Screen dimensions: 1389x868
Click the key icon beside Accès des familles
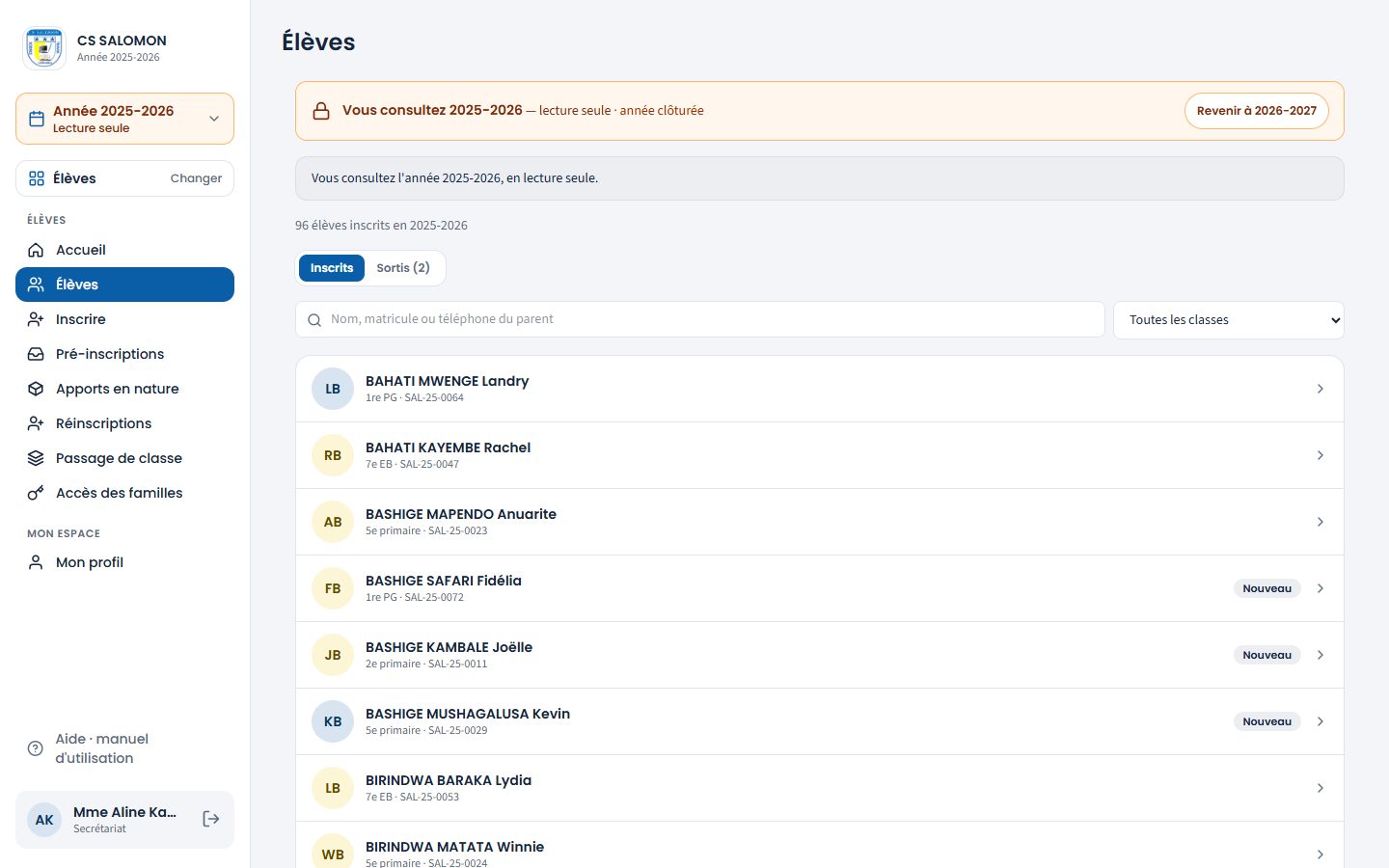click(x=36, y=493)
